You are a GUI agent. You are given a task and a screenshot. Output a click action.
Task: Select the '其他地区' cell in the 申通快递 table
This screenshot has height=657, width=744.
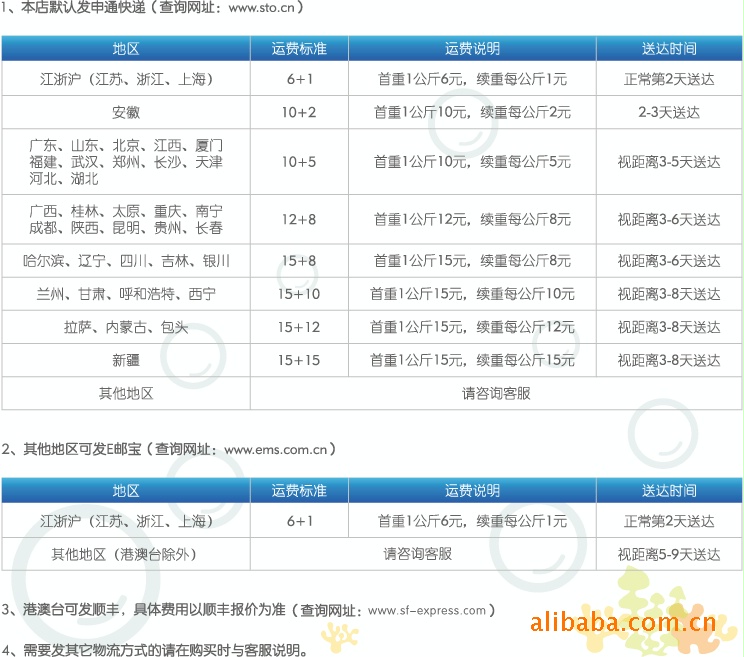126,393
